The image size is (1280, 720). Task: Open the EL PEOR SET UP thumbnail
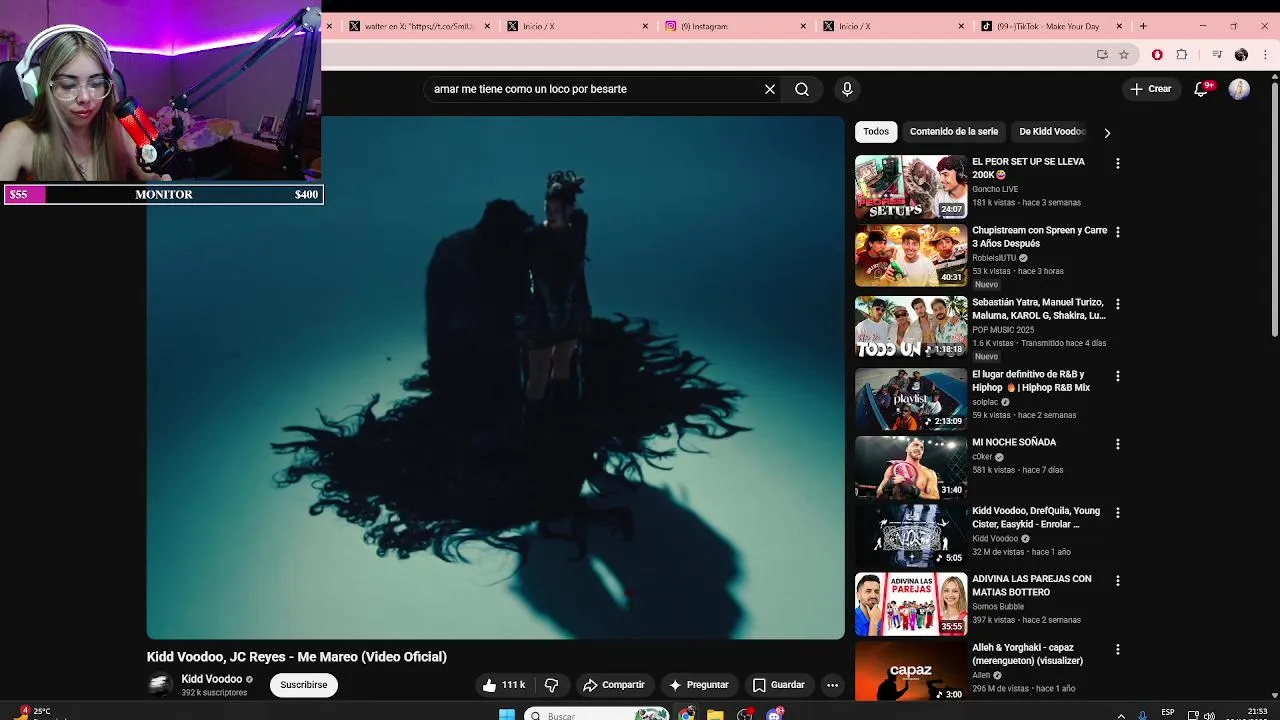[911, 187]
